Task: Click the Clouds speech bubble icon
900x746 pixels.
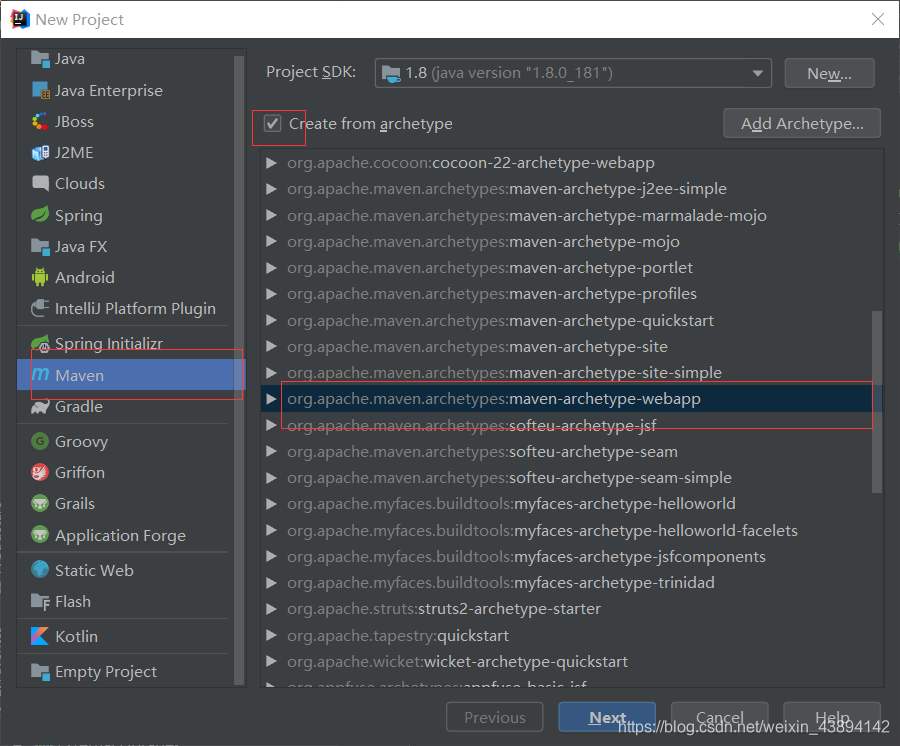Action: (40, 183)
